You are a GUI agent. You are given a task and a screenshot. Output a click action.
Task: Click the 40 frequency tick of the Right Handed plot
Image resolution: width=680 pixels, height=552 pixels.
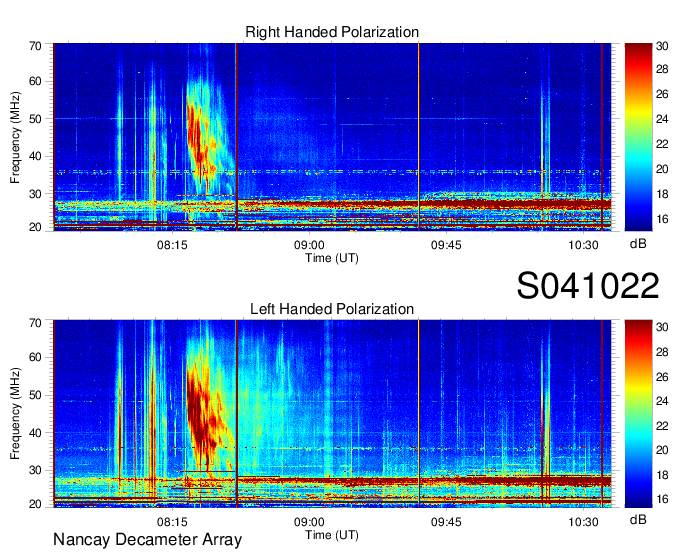[36, 156]
